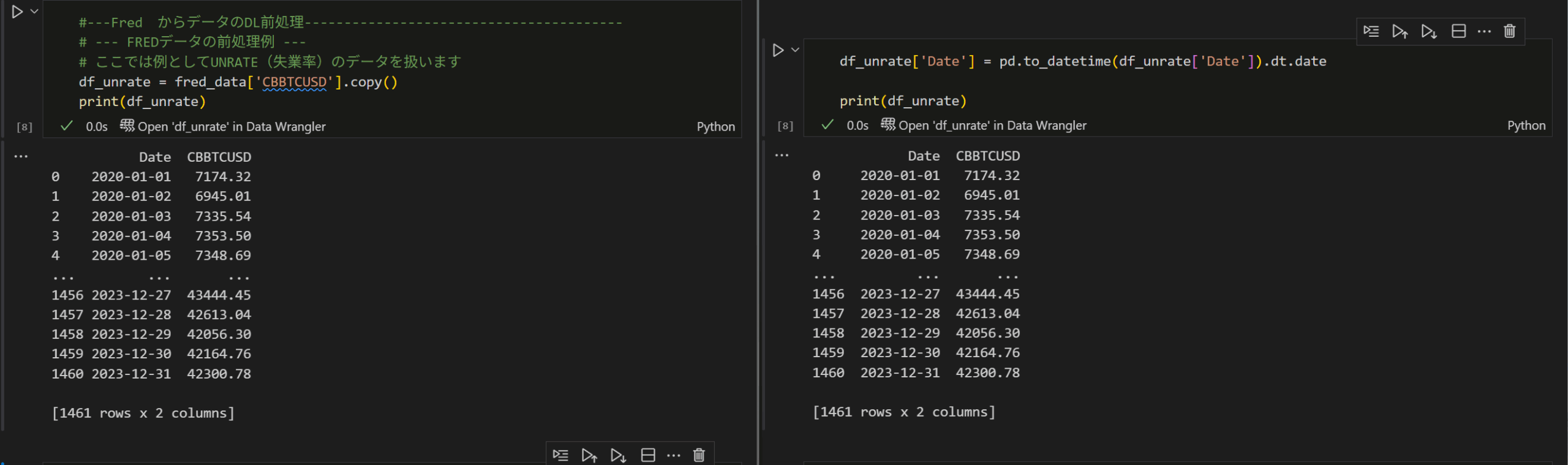Click Data Wrangler icon in left cell
1568x465 pixels.
coord(127,126)
